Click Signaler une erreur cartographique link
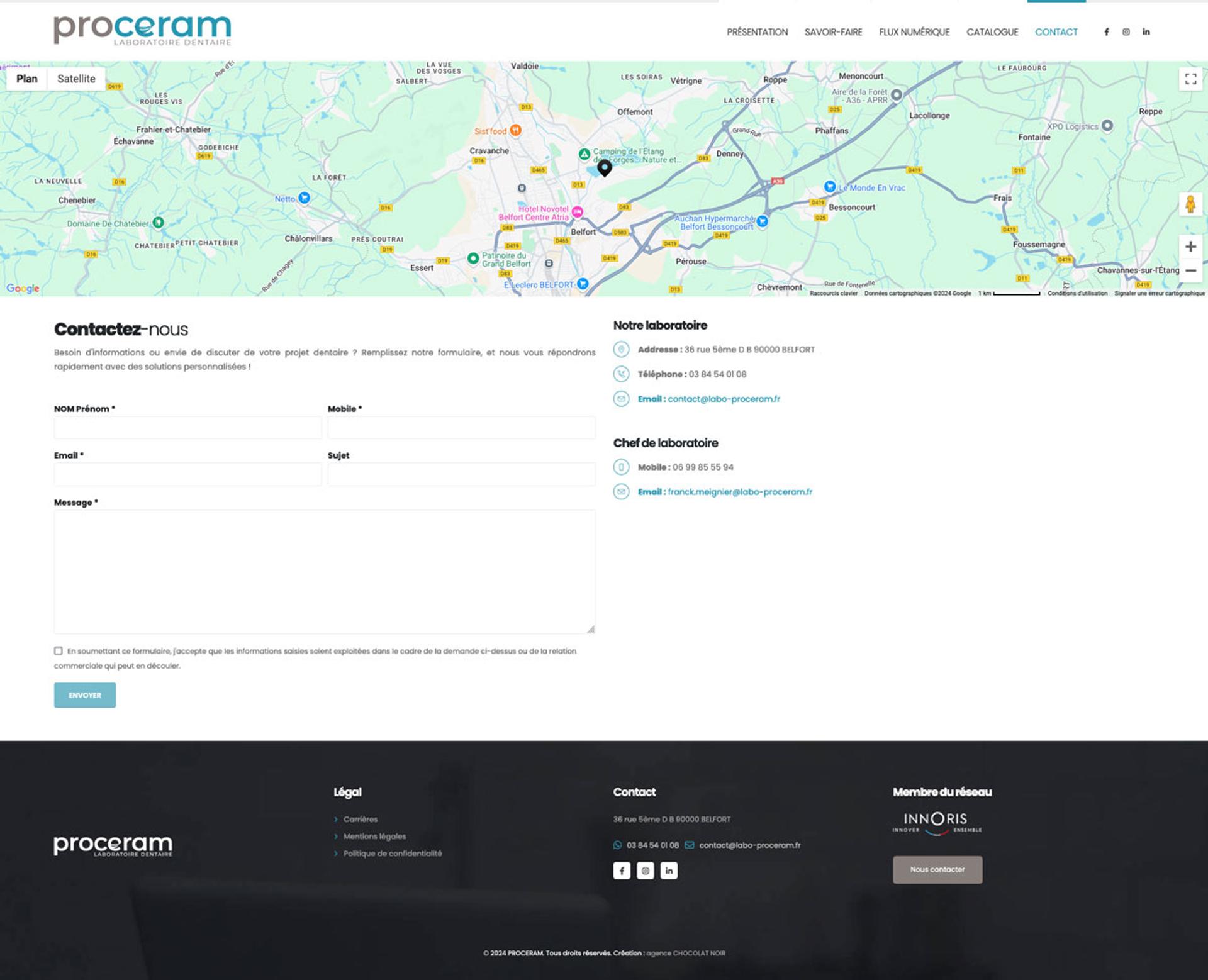 pyautogui.click(x=1160, y=293)
